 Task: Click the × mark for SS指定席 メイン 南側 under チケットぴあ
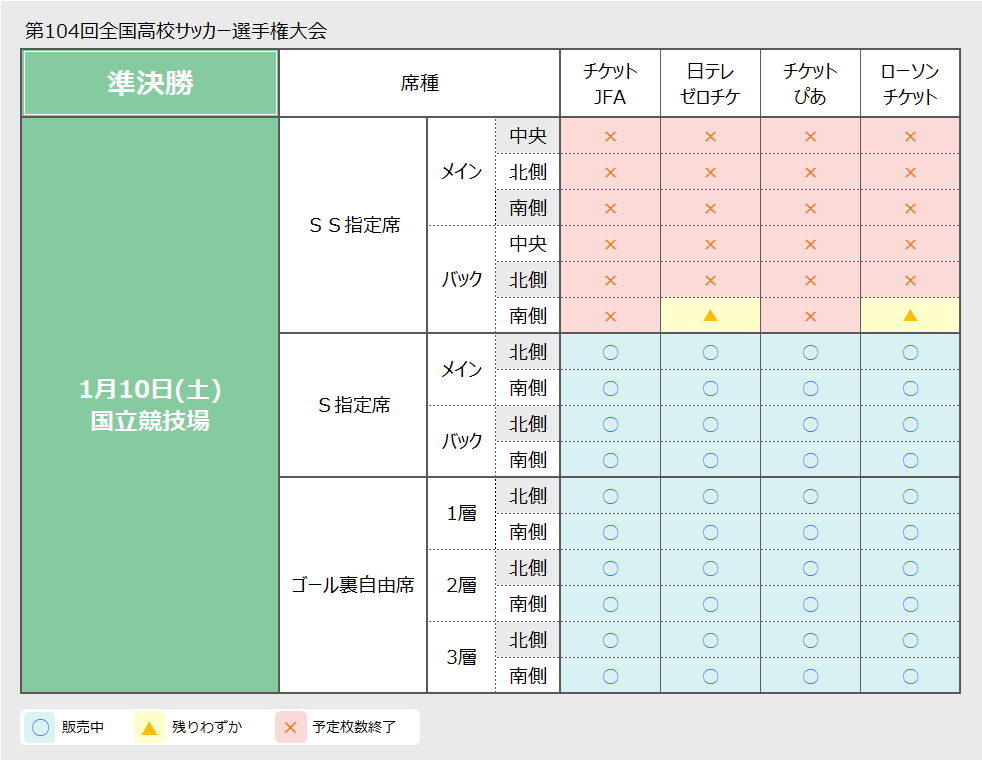tap(810, 208)
